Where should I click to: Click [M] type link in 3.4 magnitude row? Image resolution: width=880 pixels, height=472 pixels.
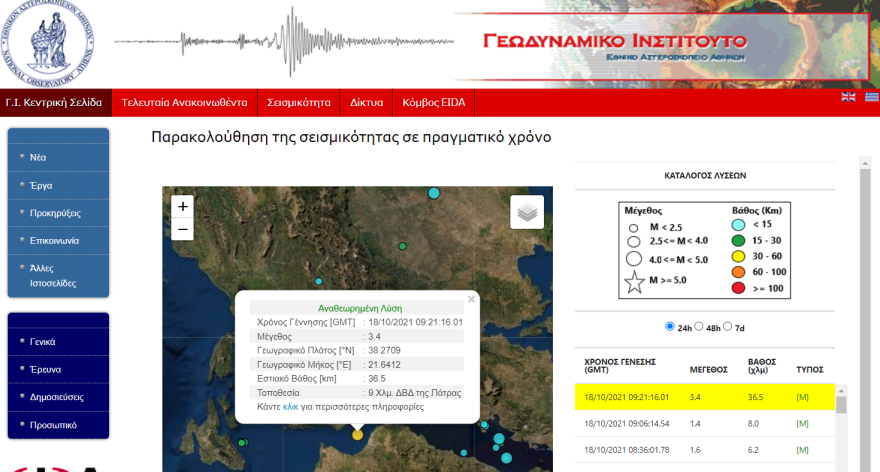pos(803,397)
